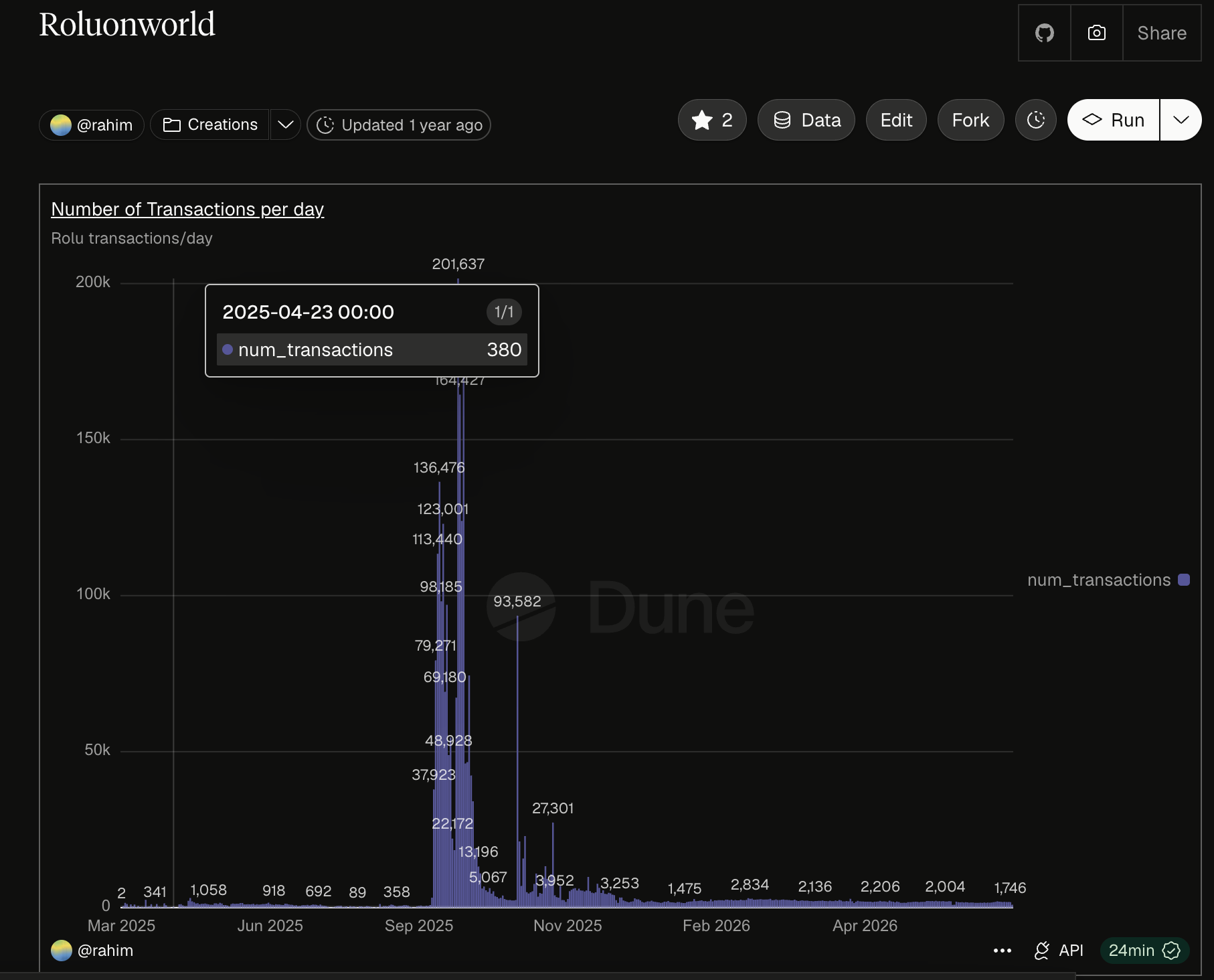Click the 2,834 data label
1214x980 pixels.
point(750,884)
